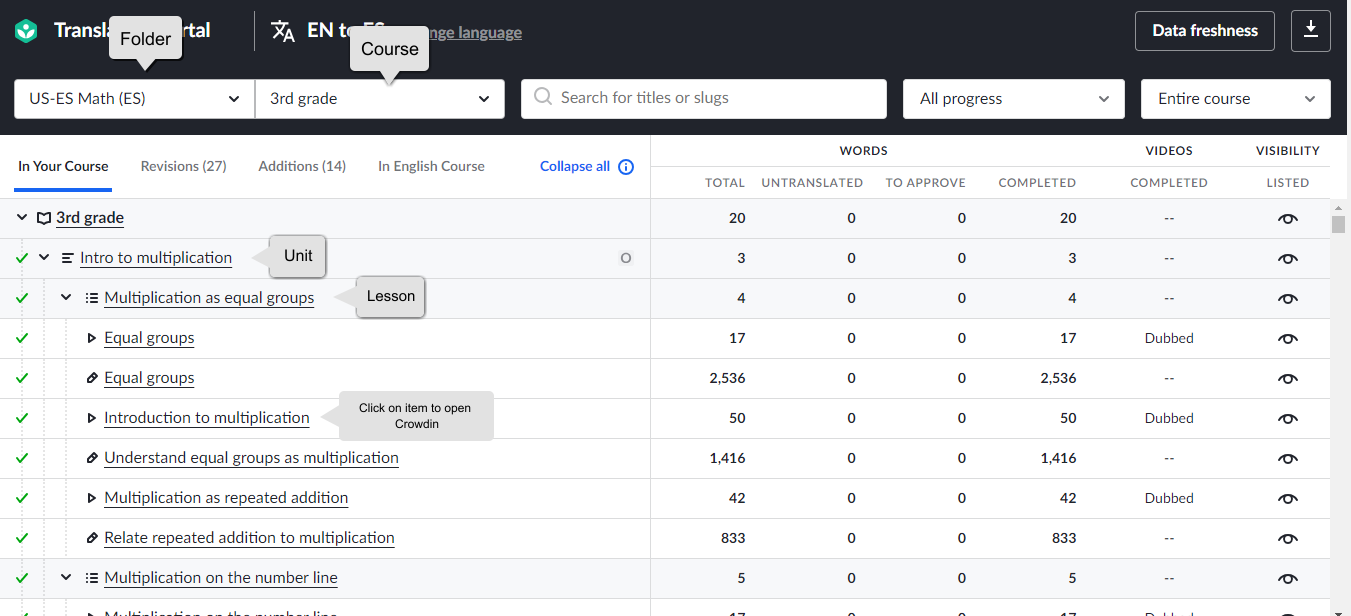Image resolution: width=1351 pixels, height=616 pixels.
Task: Open the 3rd grade course dropdown
Action: (380, 99)
